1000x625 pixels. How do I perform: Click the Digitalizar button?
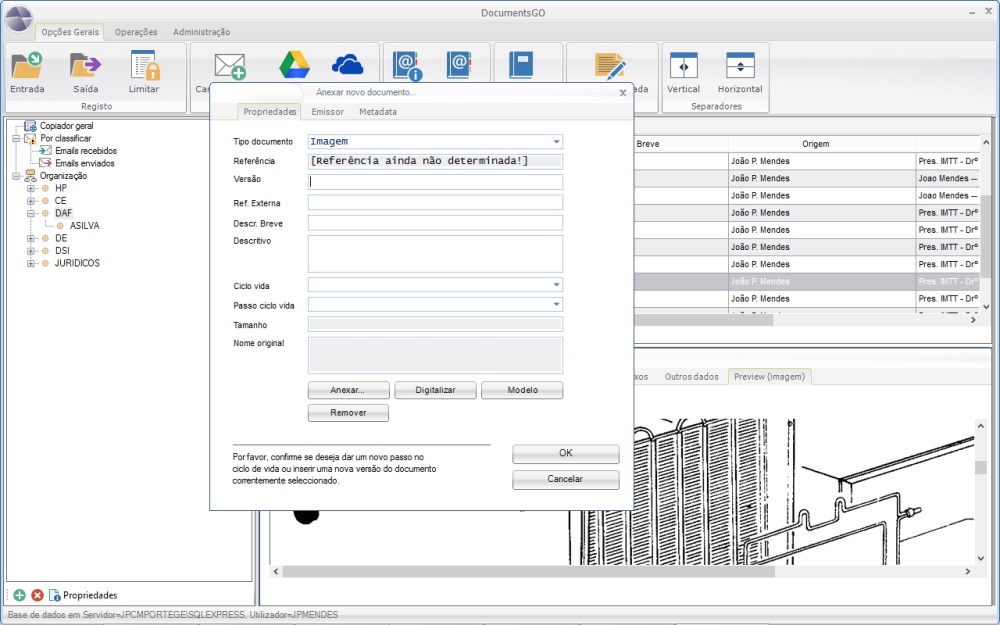click(435, 390)
